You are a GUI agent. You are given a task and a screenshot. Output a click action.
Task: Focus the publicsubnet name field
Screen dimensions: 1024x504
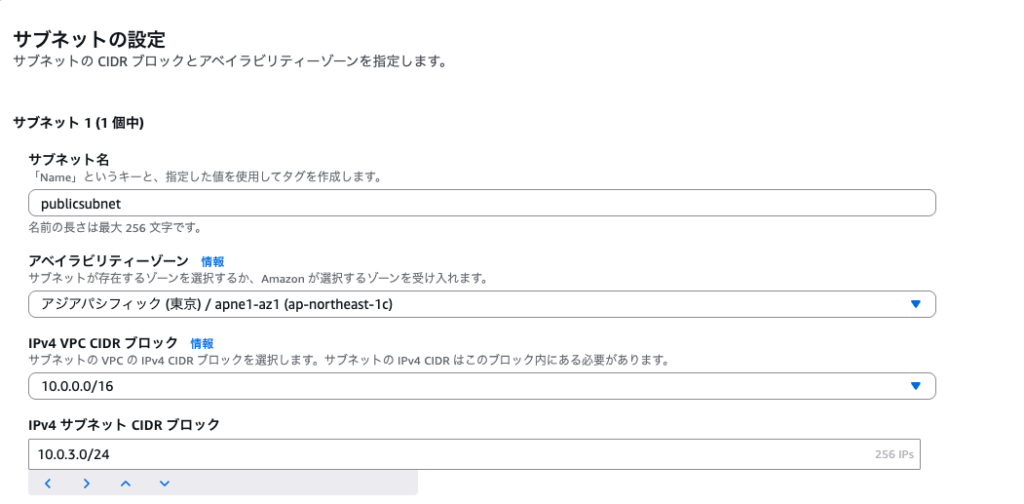[x=481, y=203]
